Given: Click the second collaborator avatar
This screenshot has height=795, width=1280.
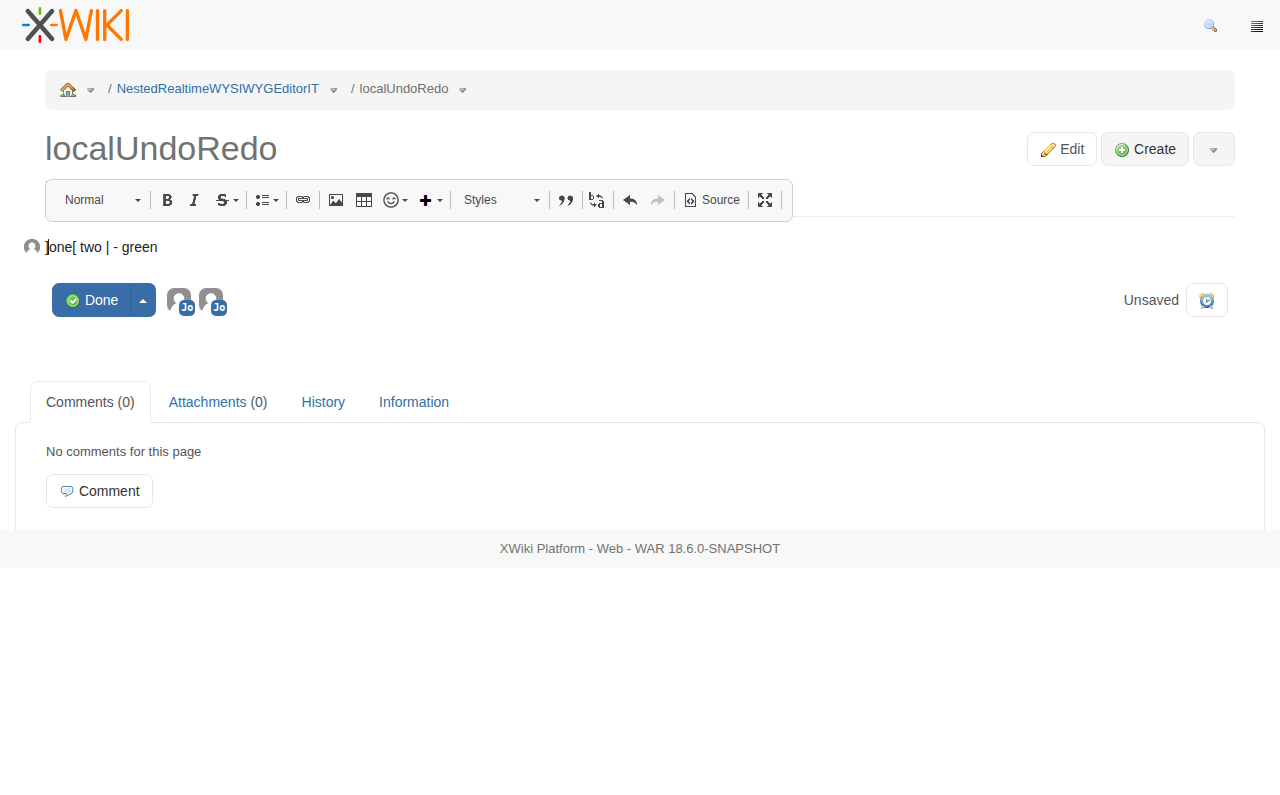Looking at the screenshot, I should point(212,301).
